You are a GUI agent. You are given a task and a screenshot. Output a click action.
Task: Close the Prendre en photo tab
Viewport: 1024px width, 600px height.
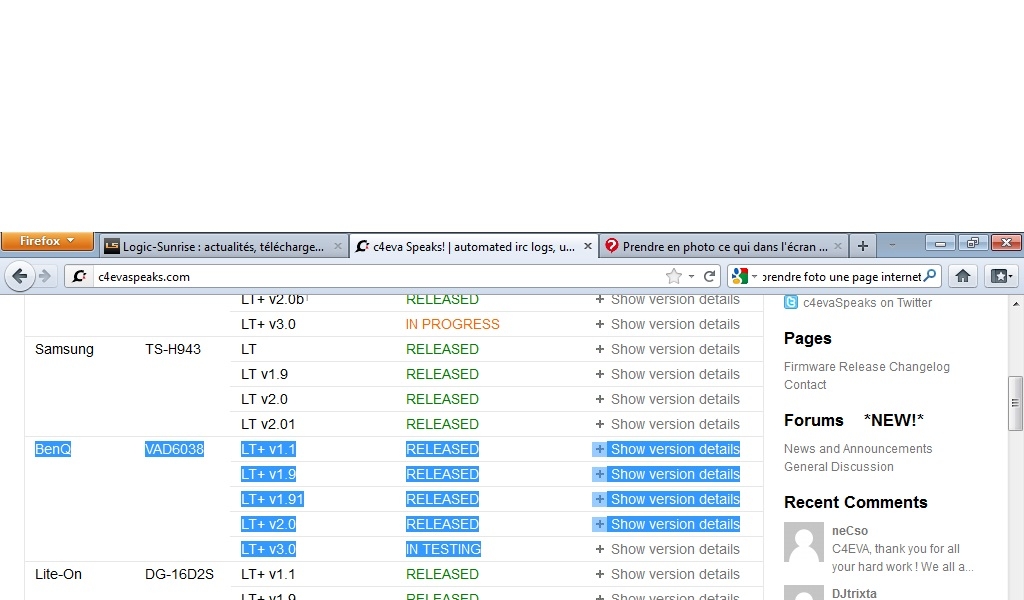tap(838, 246)
